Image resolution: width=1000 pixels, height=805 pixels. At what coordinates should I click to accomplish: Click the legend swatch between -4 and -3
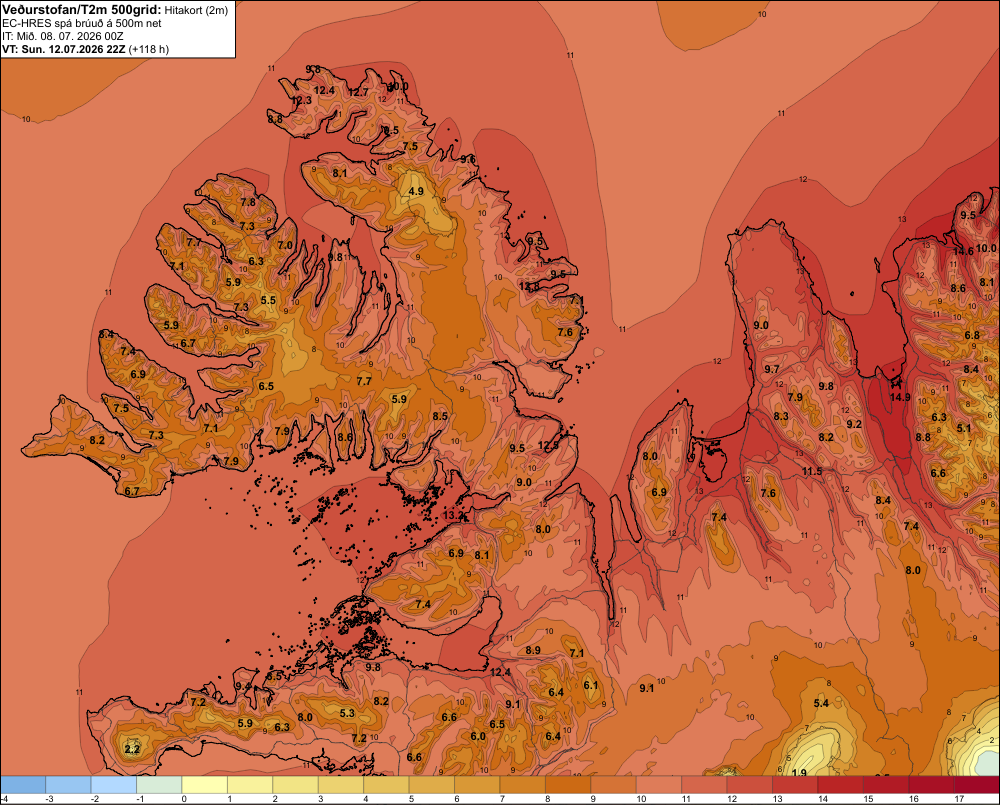(x=23, y=785)
